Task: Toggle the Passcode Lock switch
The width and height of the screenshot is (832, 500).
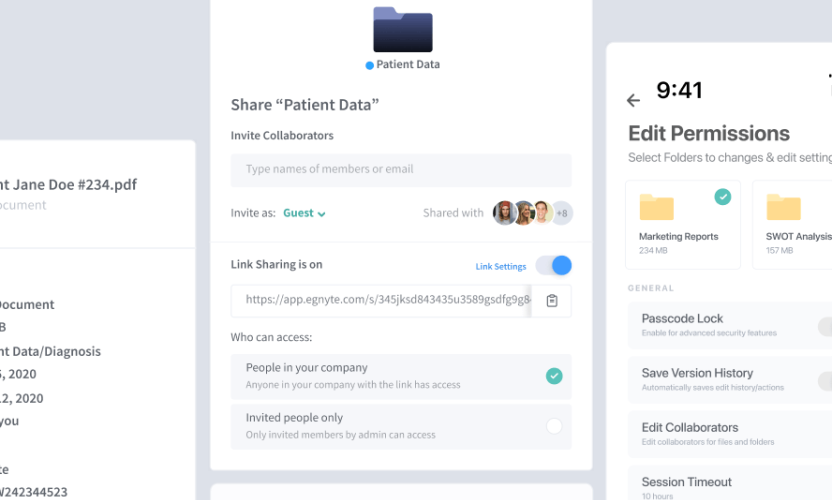Action: [x=824, y=326]
